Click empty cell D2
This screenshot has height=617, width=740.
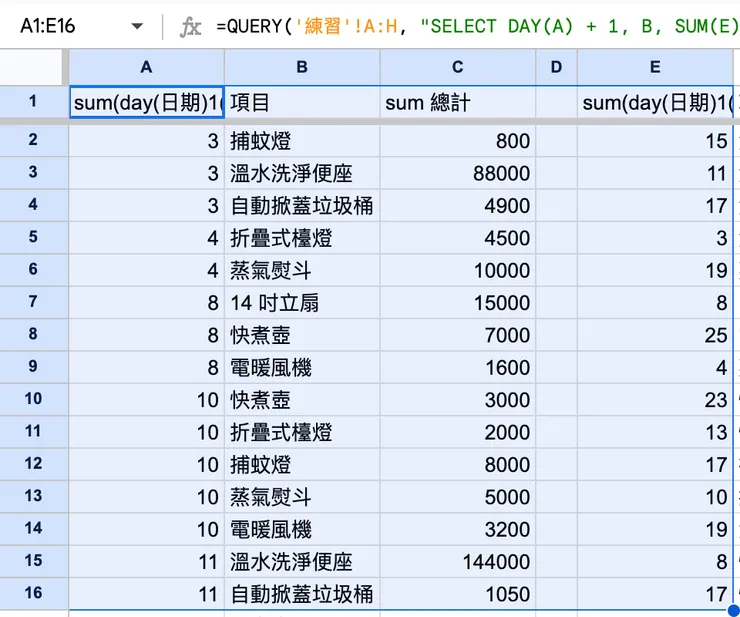pyautogui.click(x=556, y=141)
